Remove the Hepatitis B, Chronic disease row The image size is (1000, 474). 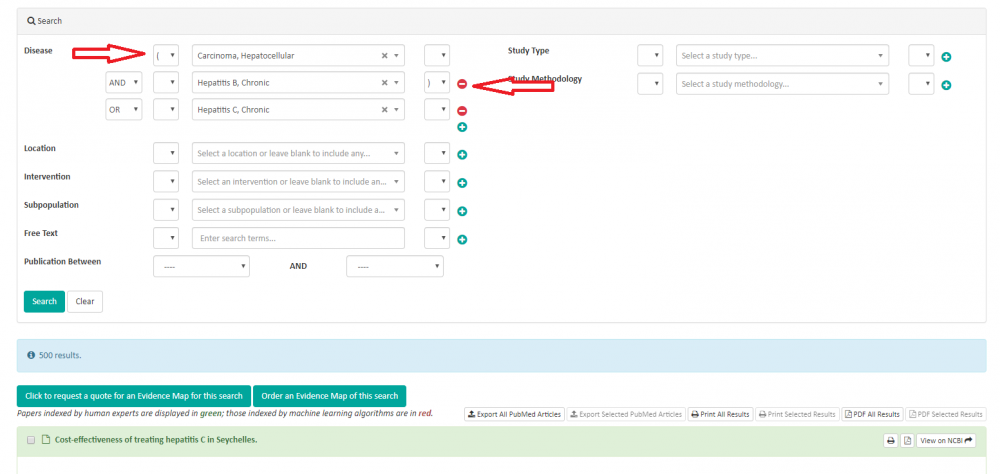(462, 84)
